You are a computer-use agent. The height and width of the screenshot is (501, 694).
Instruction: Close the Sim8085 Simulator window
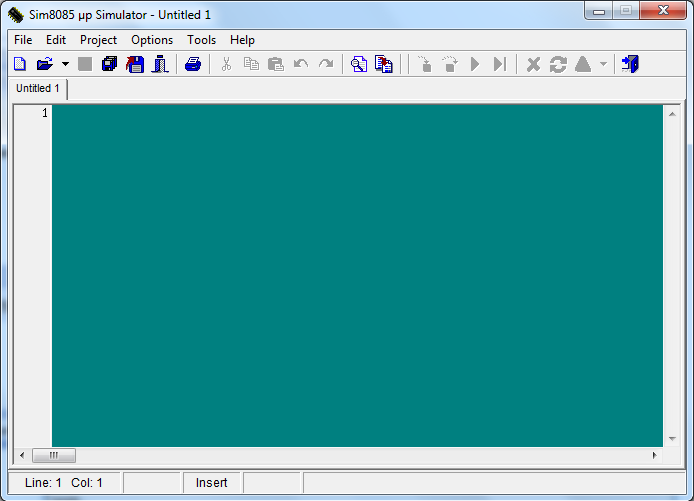663,11
